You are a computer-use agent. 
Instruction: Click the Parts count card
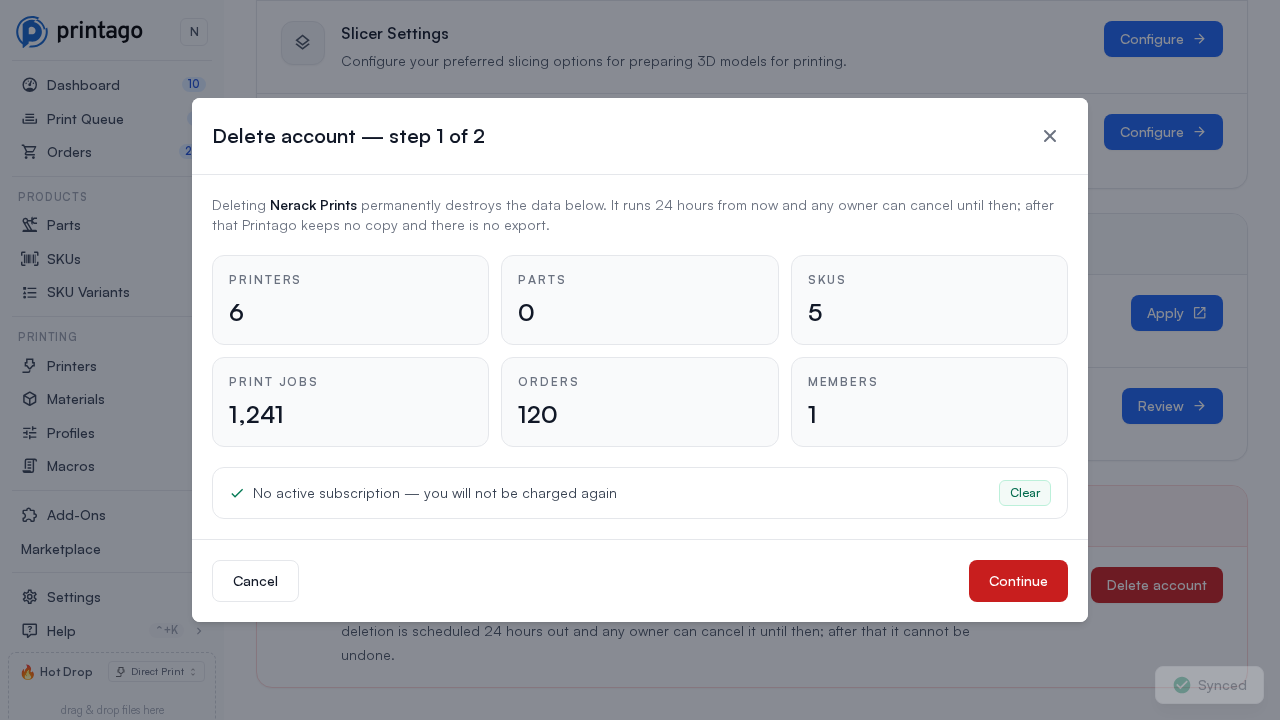pyautogui.click(x=640, y=300)
